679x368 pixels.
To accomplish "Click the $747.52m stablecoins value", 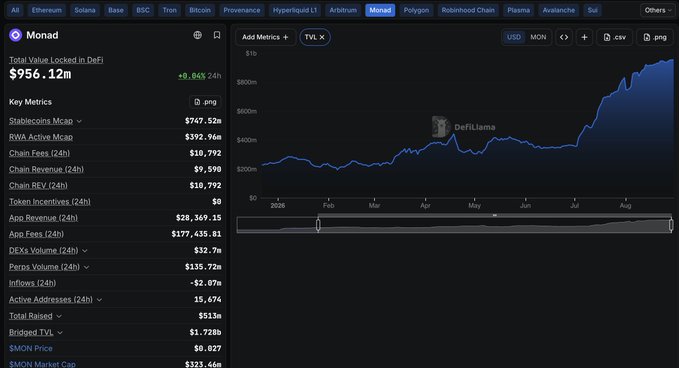I will pyautogui.click(x=203, y=121).
